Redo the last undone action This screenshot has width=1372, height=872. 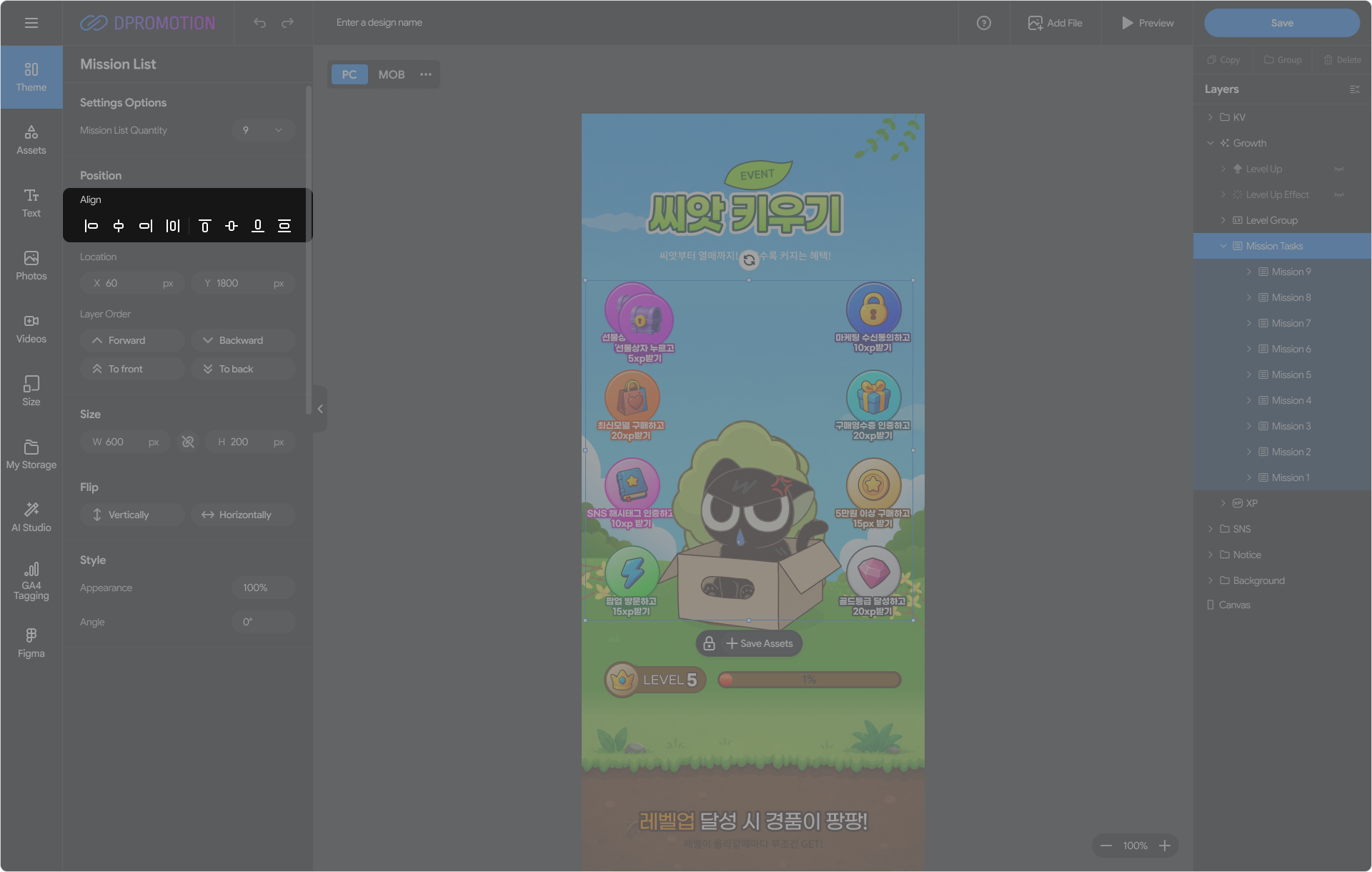pyautogui.click(x=287, y=23)
